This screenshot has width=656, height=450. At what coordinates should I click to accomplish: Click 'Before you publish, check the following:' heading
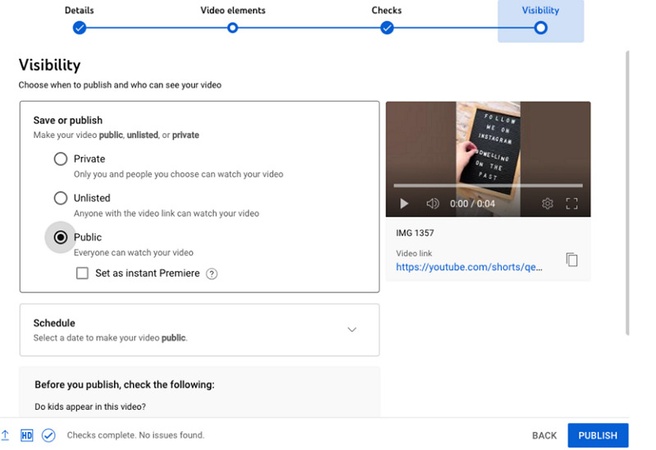click(x=125, y=385)
